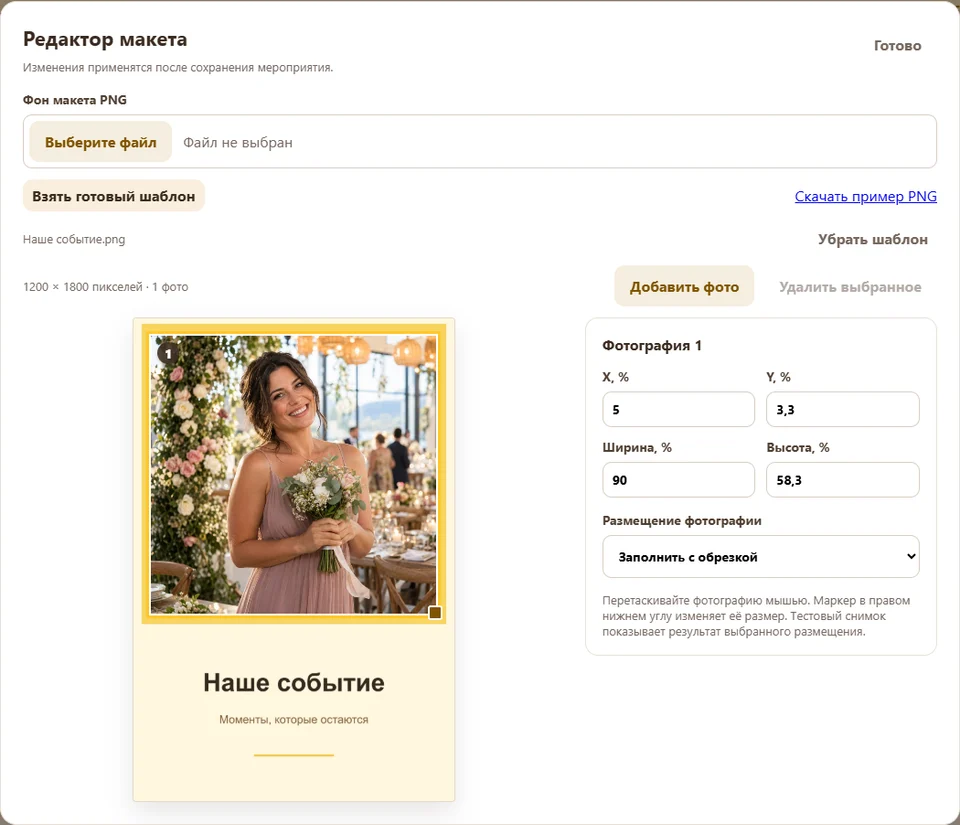Focus the Ширина, % input field
This screenshot has height=825, width=960.
(x=678, y=480)
